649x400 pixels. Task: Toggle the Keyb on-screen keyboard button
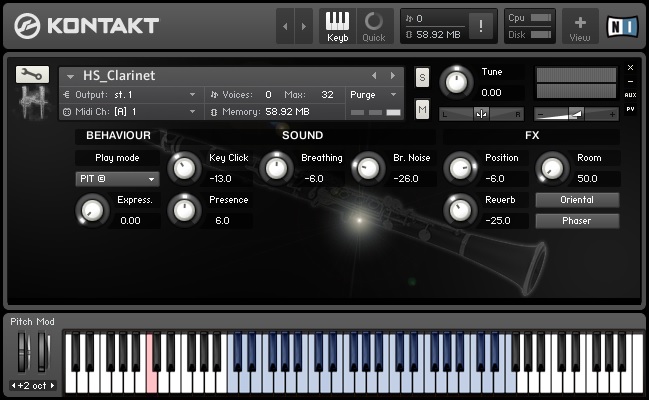coord(338,26)
